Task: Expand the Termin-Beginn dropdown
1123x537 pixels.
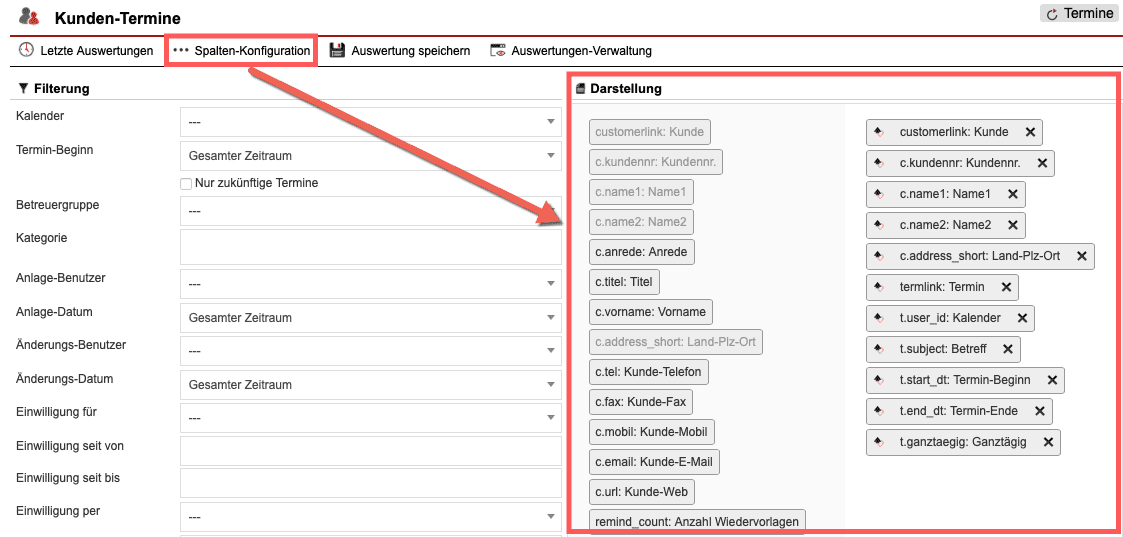Action: (370, 156)
